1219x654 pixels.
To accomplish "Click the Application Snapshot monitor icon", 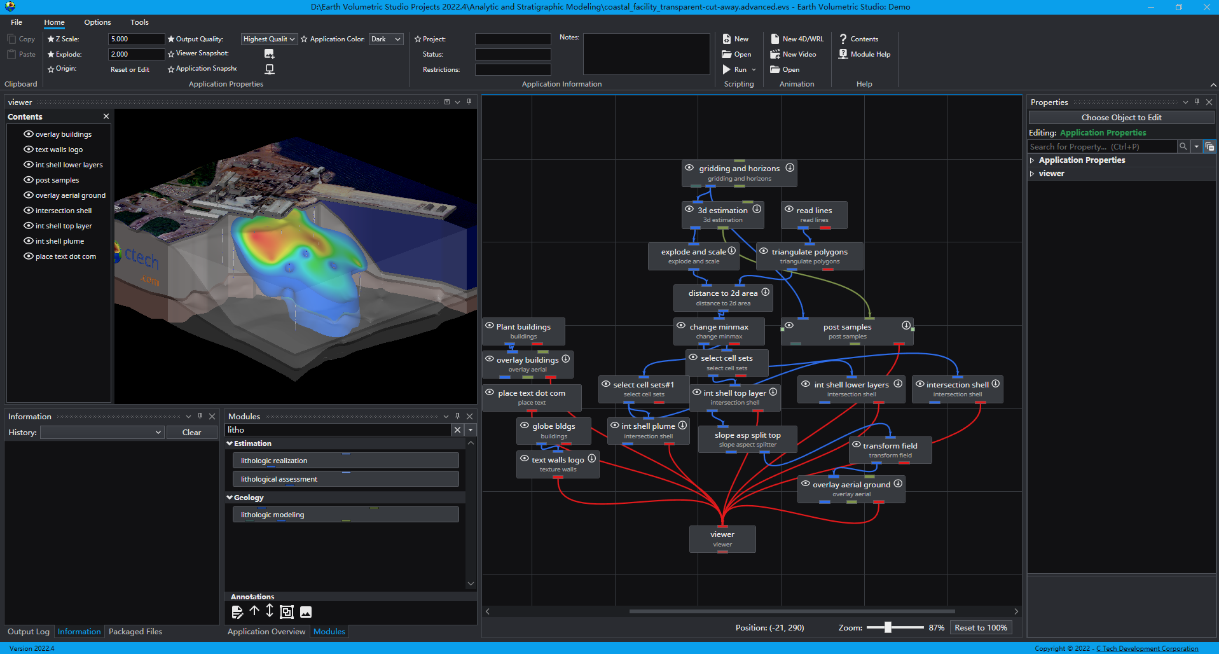I will coord(269,70).
